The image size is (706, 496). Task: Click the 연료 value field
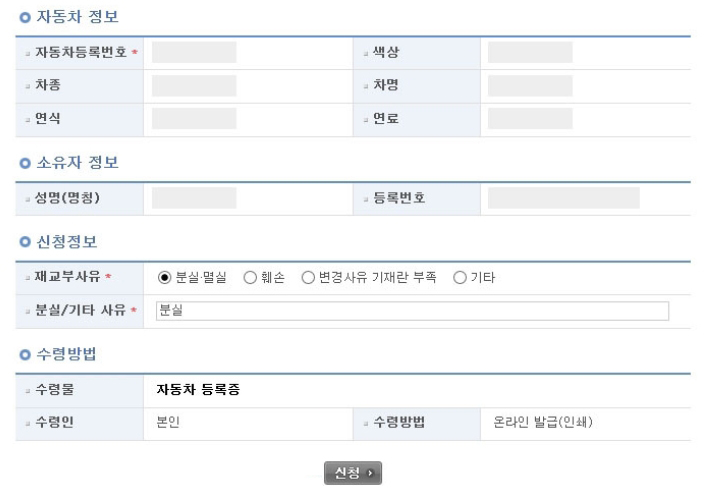pyautogui.click(x=530, y=119)
